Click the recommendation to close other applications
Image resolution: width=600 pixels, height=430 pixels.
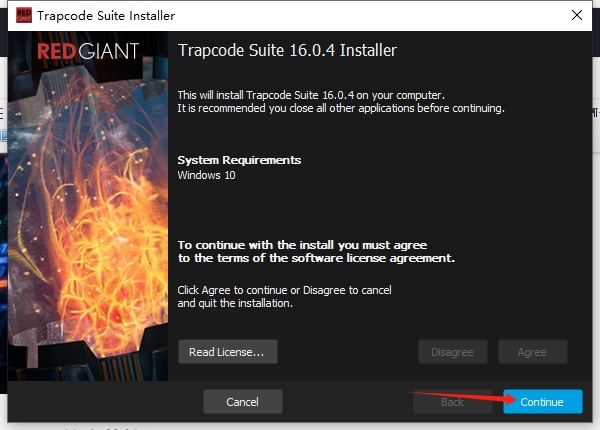pyautogui.click(x=341, y=108)
